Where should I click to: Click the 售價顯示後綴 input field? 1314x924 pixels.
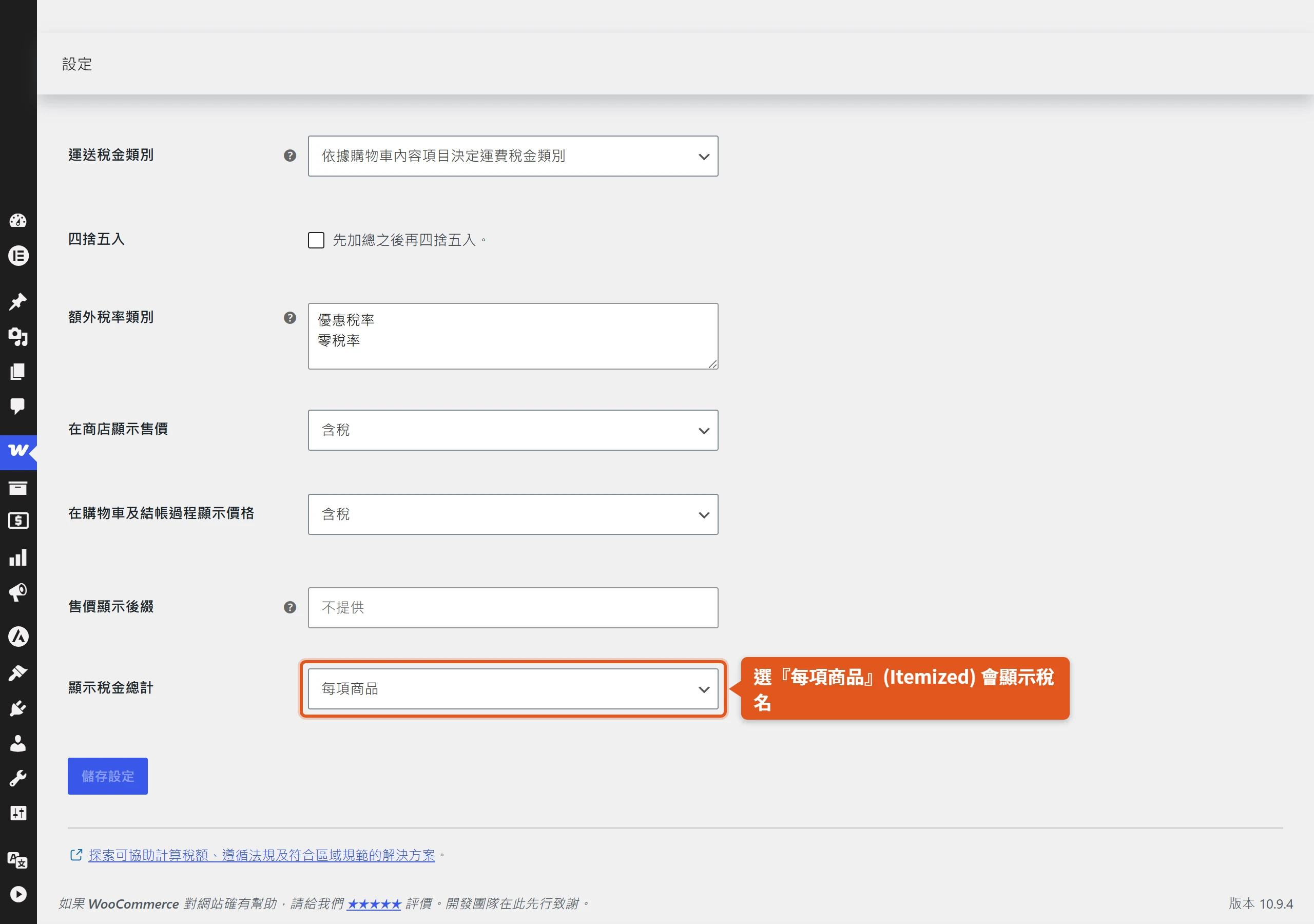coord(513,607)
